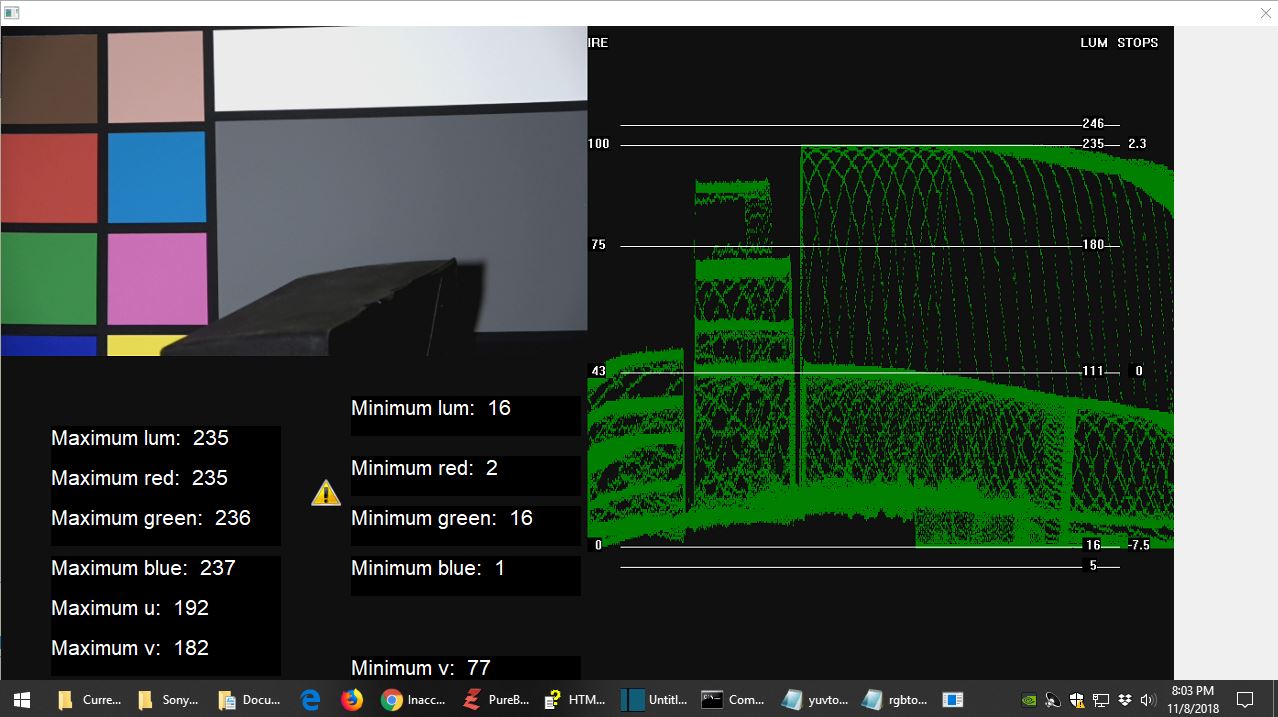Close the waveform monitor window
Viewport: 1278px width, 717px height.
[x=1264, y=13]
